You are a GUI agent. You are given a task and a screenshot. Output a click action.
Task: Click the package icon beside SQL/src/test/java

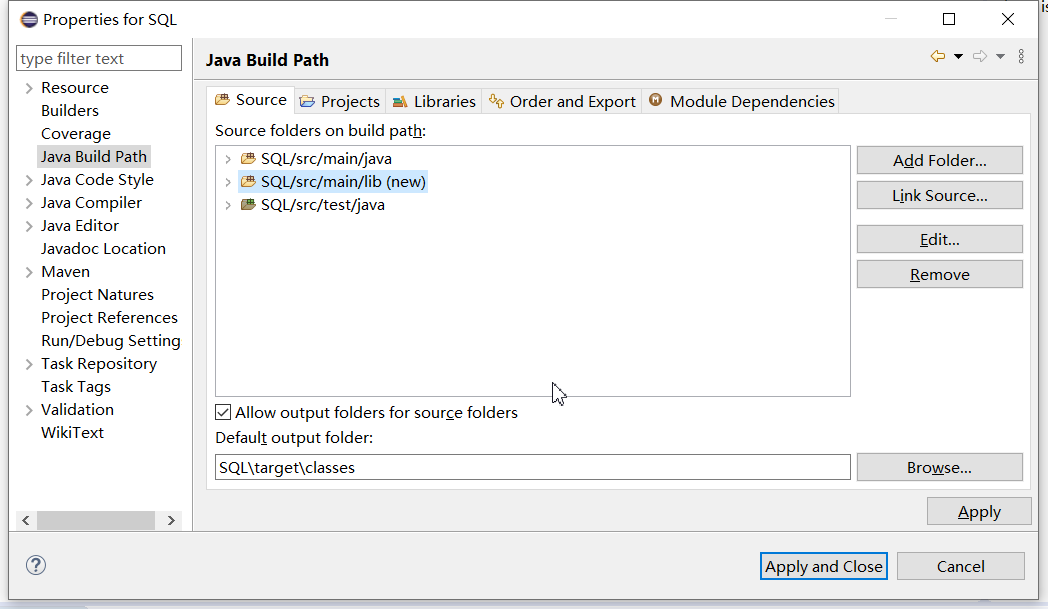[x=248, y=204]
